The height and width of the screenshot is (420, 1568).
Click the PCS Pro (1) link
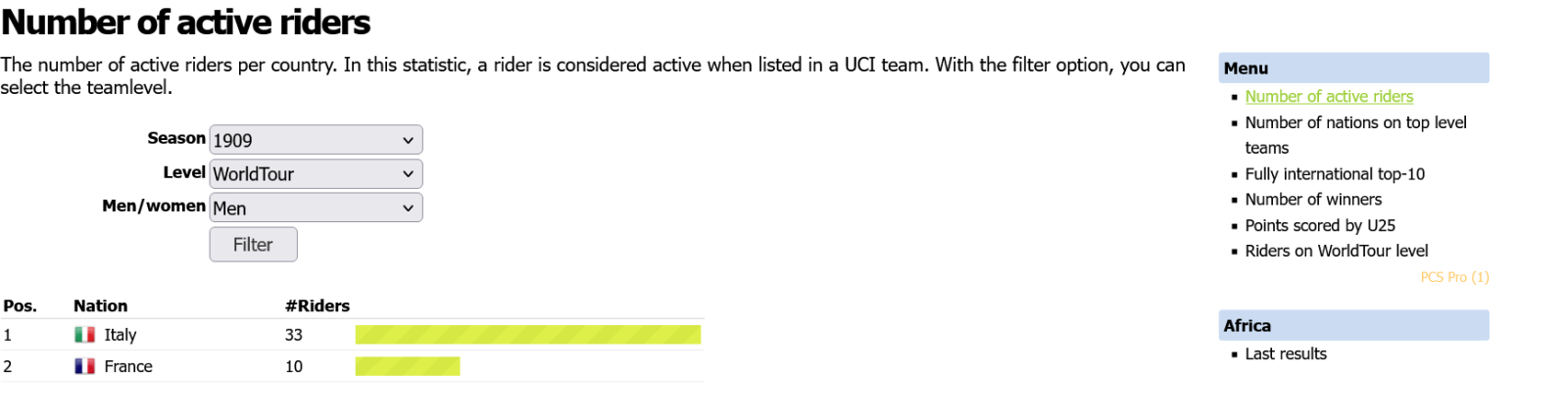(1454, 277)
